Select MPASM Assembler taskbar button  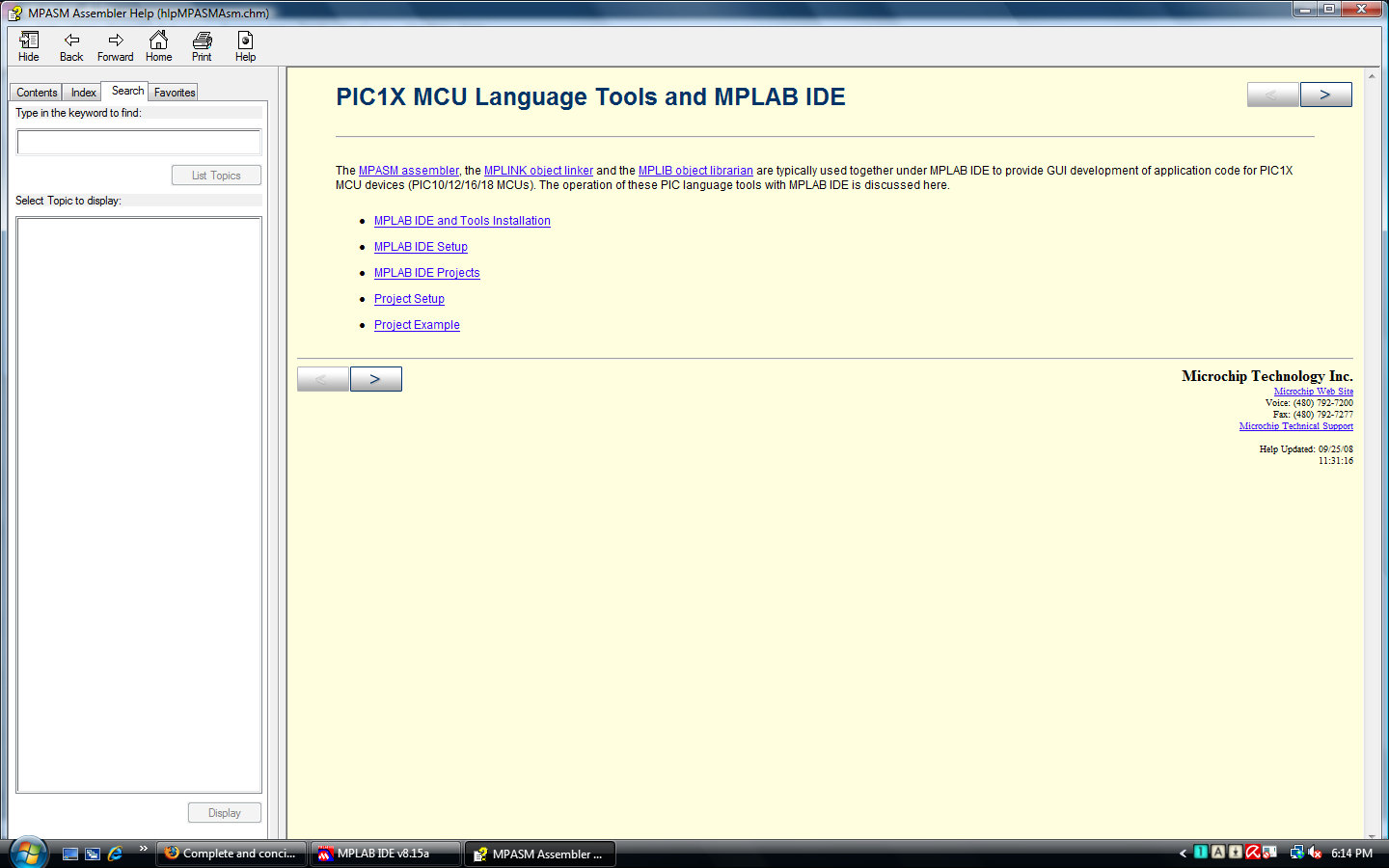pyautogui.click(x=540, y=854)
